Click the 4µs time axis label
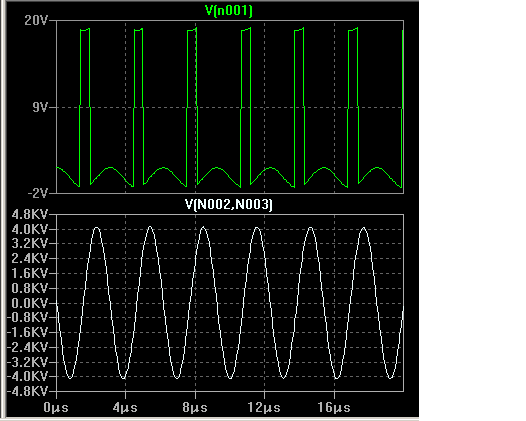Screen dimensions: 526x421 (x=125, y=408)
